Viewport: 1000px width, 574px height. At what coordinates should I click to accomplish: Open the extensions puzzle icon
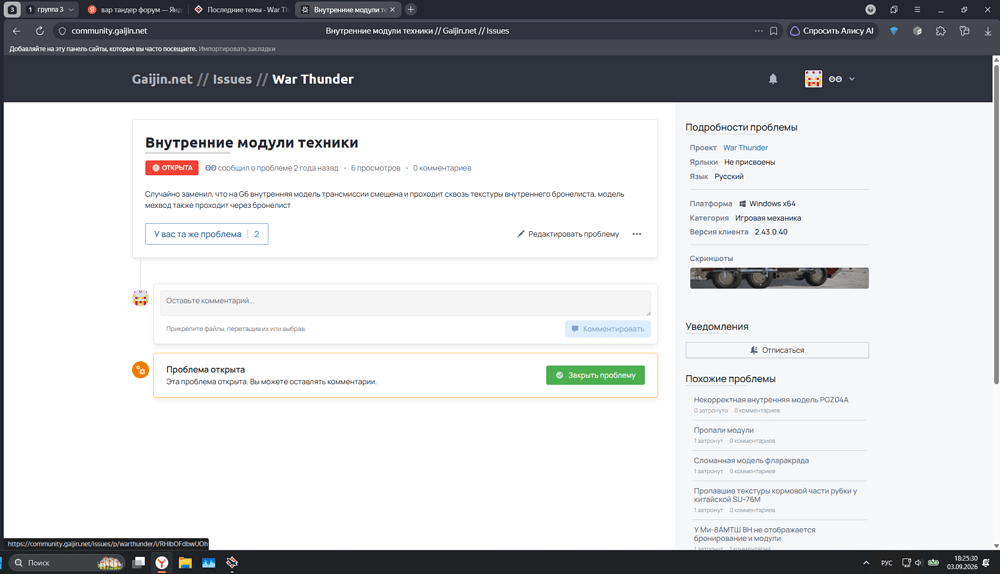pyautogui.click(x=941, y=31)
